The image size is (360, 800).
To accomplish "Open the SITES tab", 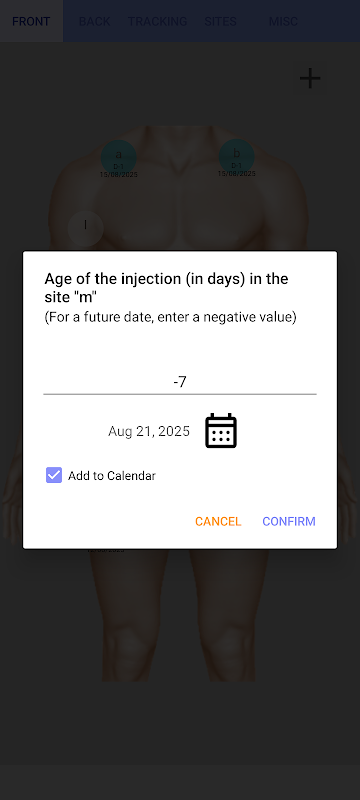I will (x=220, y=21).
